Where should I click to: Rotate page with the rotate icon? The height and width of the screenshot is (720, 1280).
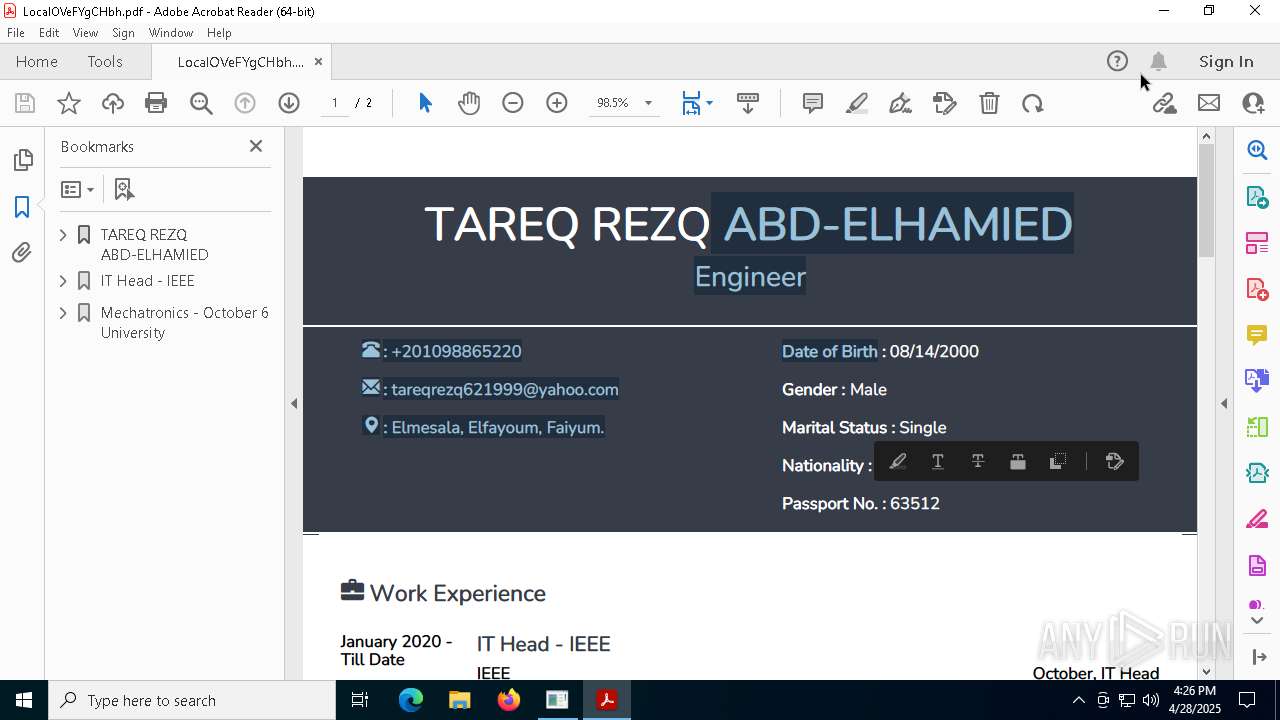(1033, 103)
